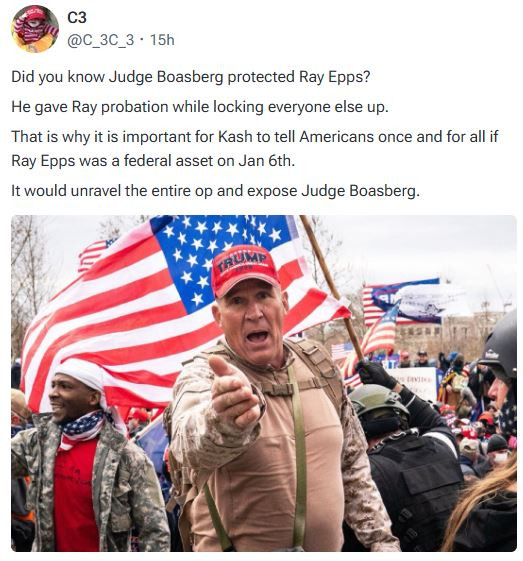This screenshot has height=561, width=523.
Task: Click the display name C3
Action: (x=77, y=18)
